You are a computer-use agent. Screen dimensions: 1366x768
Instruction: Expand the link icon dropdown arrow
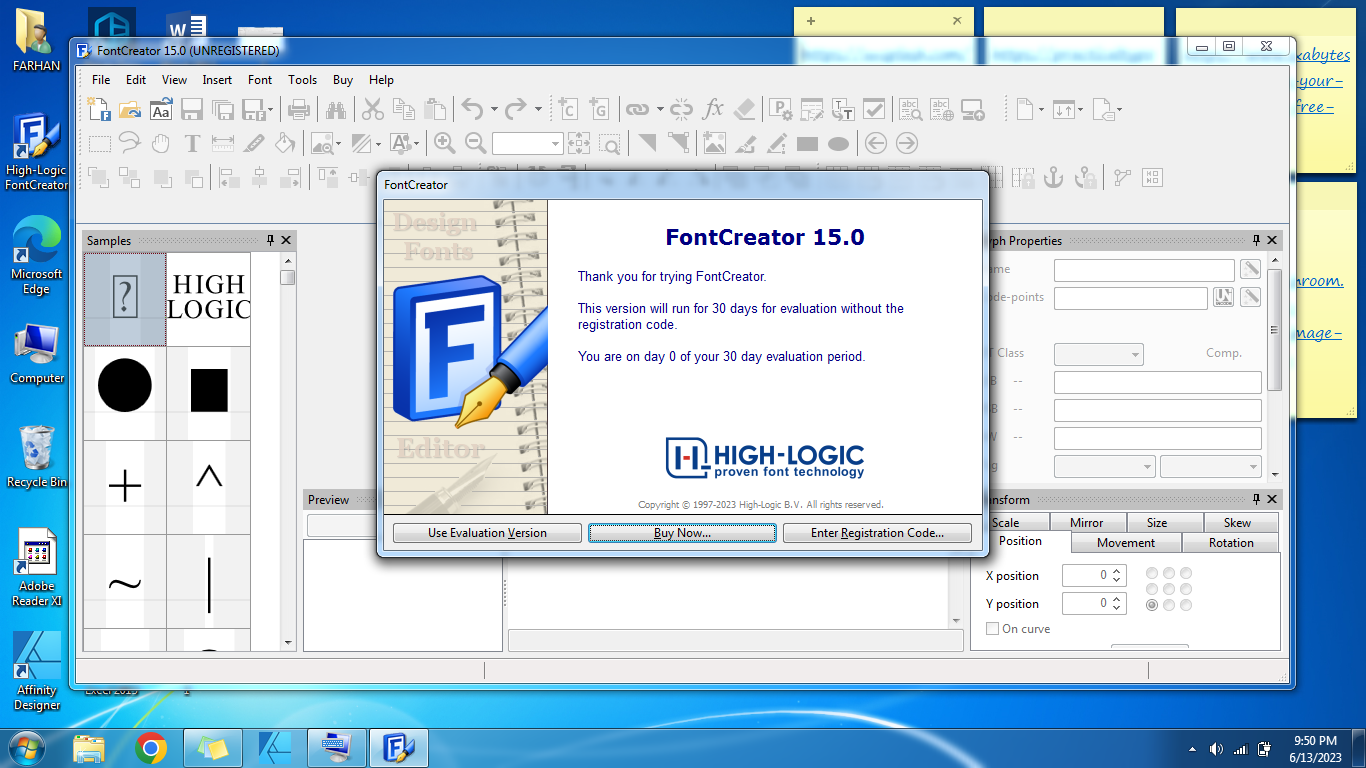click(658, 109)
